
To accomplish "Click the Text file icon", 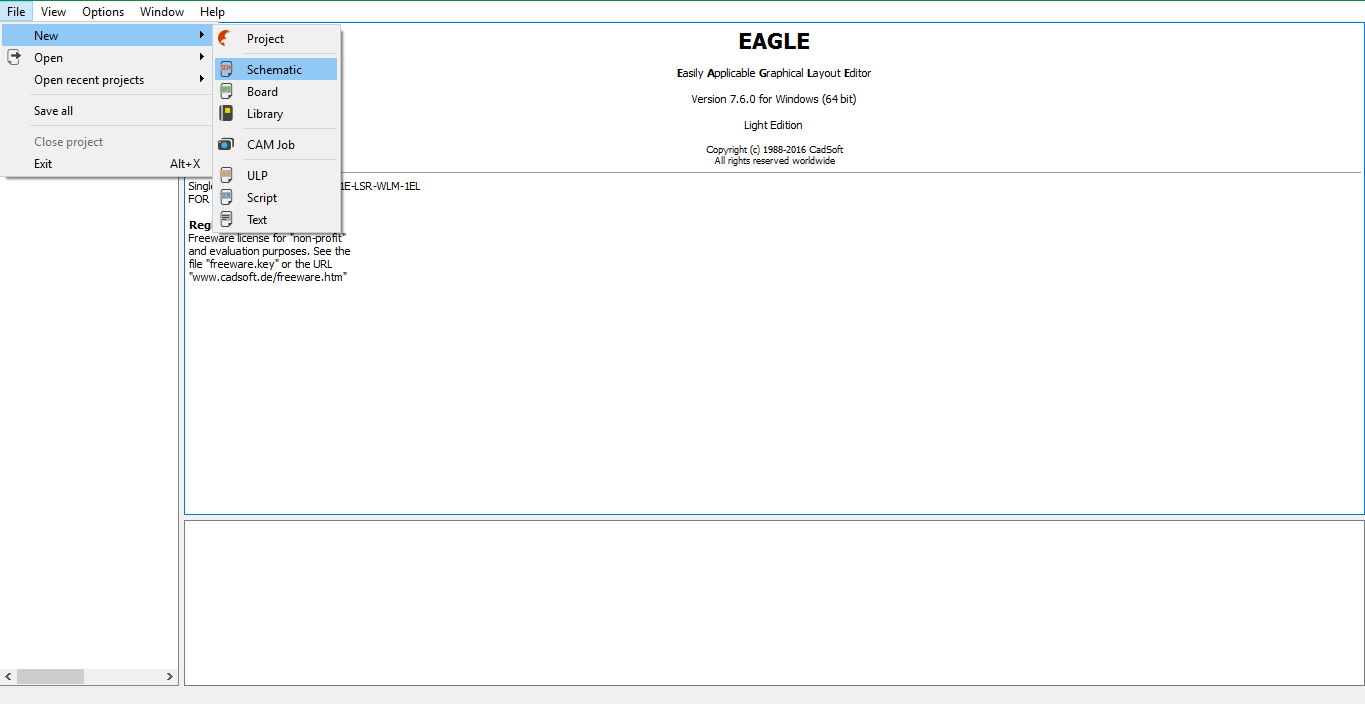I will 226,220.
